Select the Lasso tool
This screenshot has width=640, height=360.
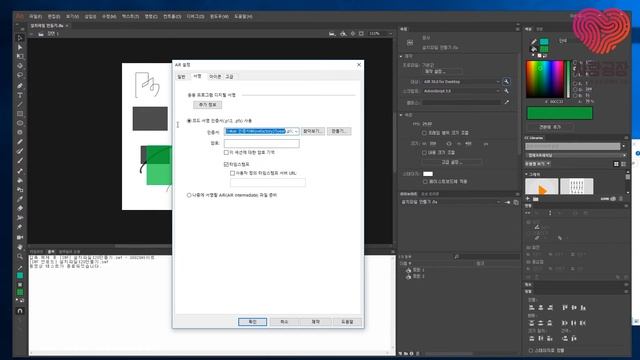(20, 76)
